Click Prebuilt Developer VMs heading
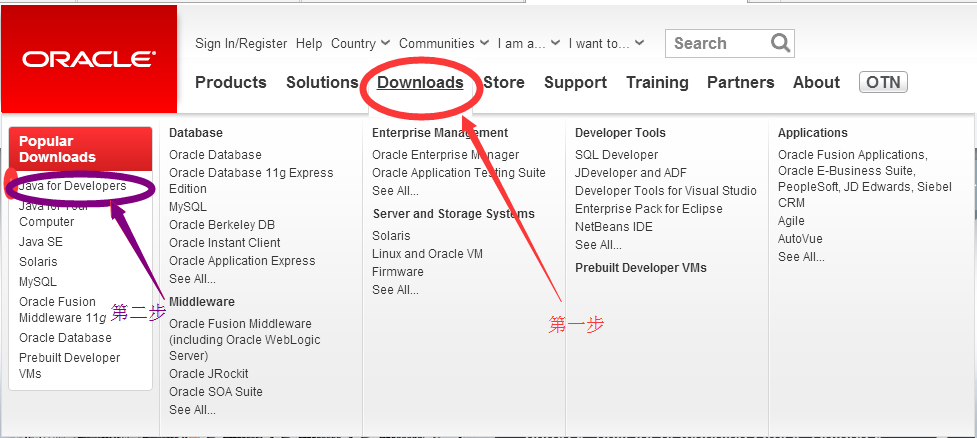The height and width of the screenshot is (438, 977). click(641, 268)
